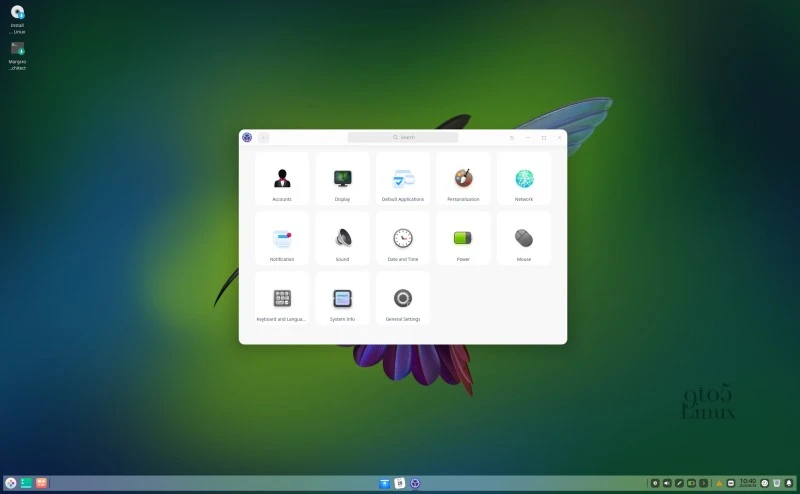Screen dimensions: 800x494
Task: Open the notification bell in dock
Action: (789, 483)
